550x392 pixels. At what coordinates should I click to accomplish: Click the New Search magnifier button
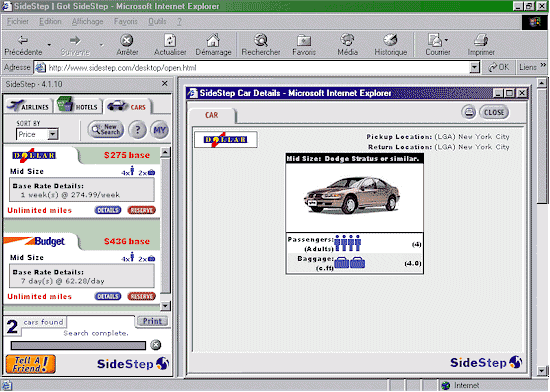pos(106,130)
